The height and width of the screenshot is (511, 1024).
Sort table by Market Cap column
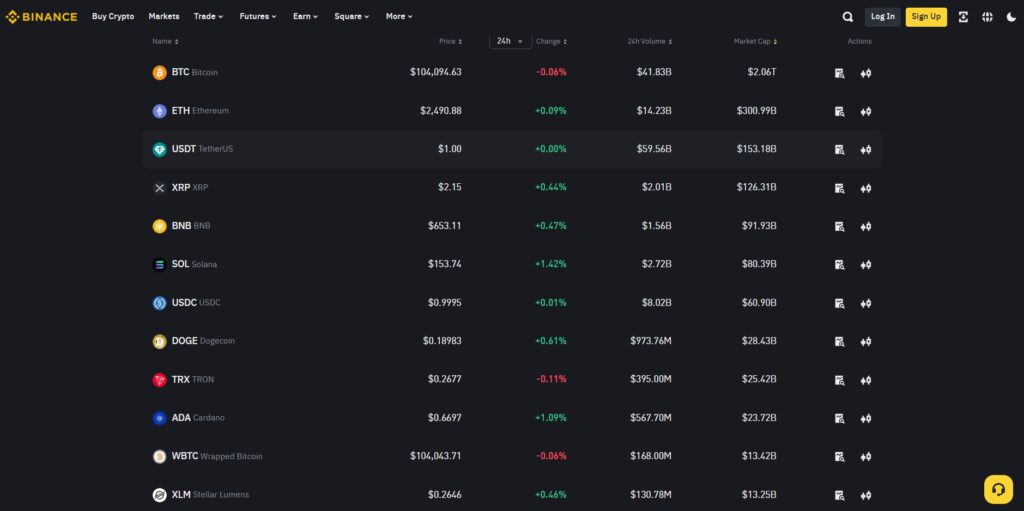(755, 41)
